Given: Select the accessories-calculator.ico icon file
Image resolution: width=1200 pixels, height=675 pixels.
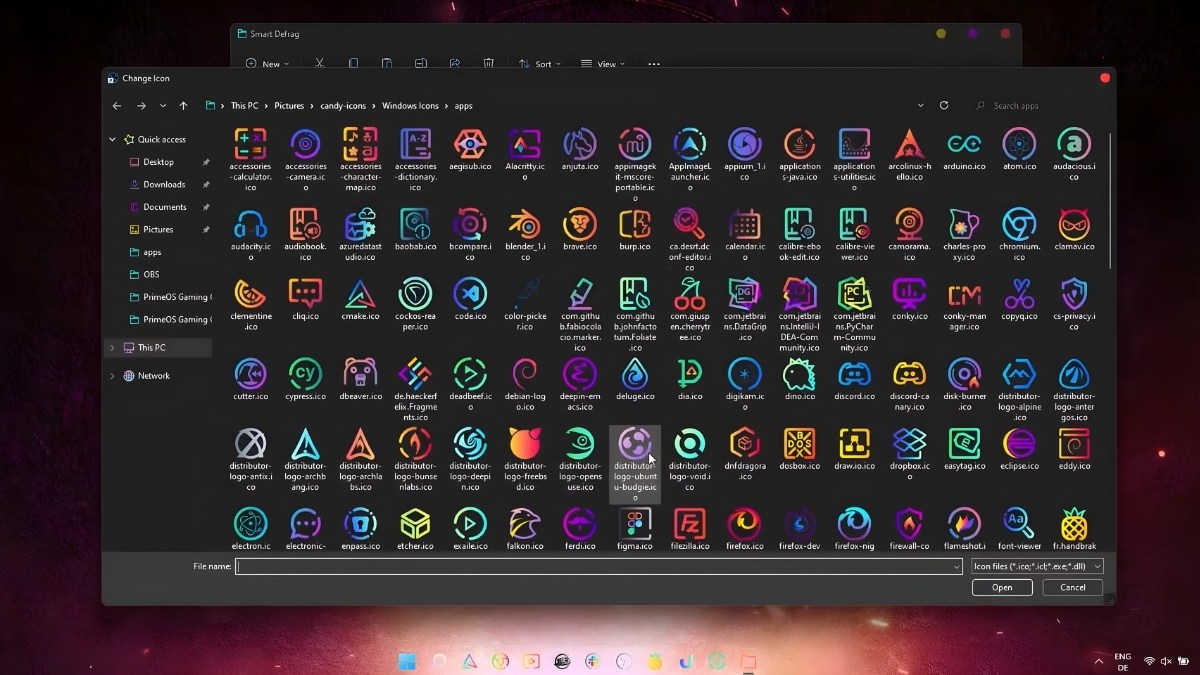Looking at the screenshot, I should click(x=250, y=159).
